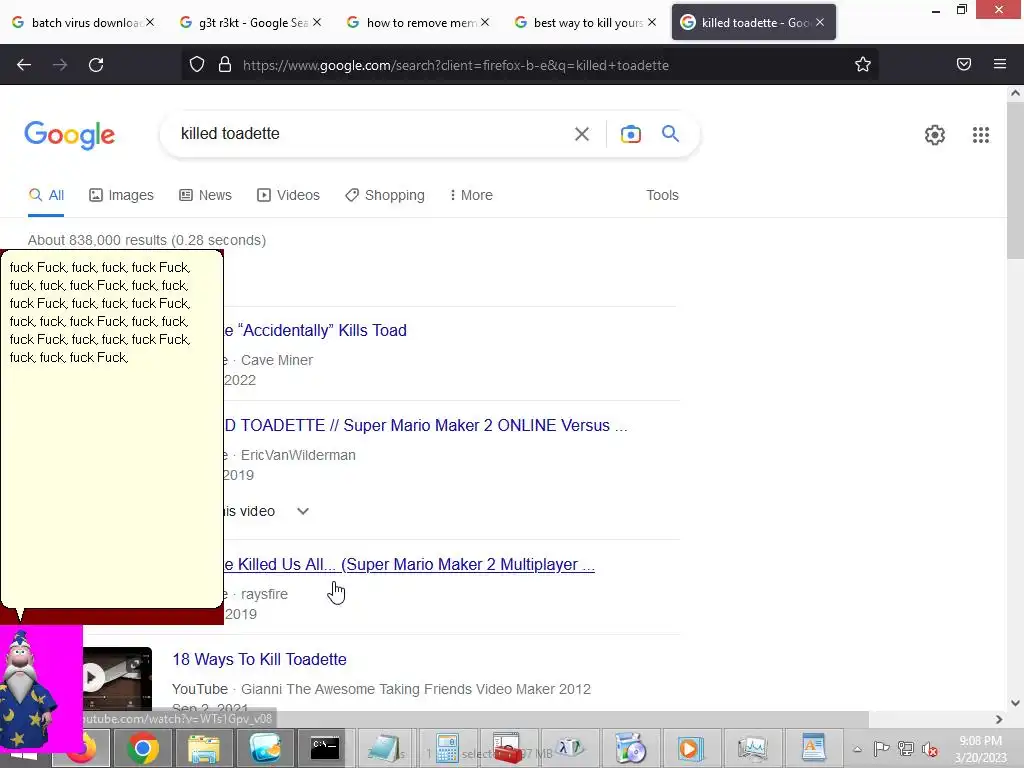
Task: Open the Firefox hamburger menu
Action: point(999,64)
